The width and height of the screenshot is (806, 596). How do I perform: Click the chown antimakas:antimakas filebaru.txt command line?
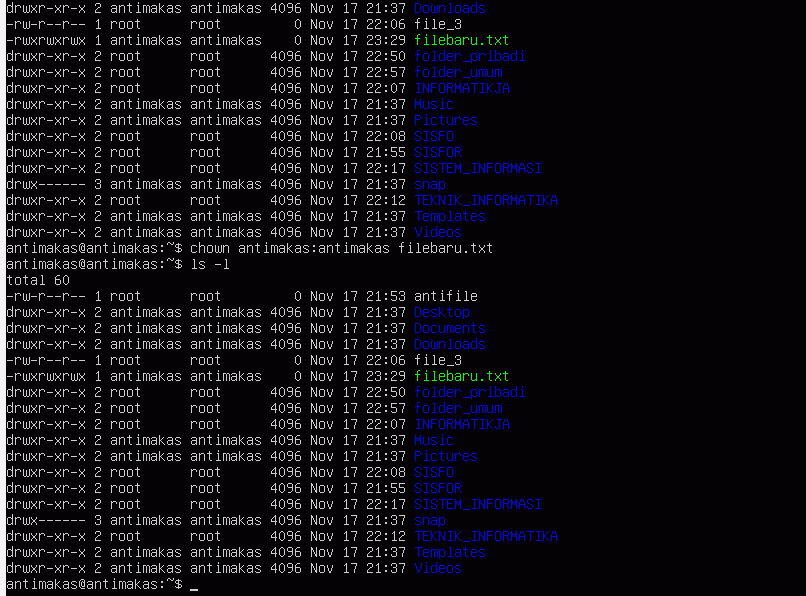tap(249, 248)
